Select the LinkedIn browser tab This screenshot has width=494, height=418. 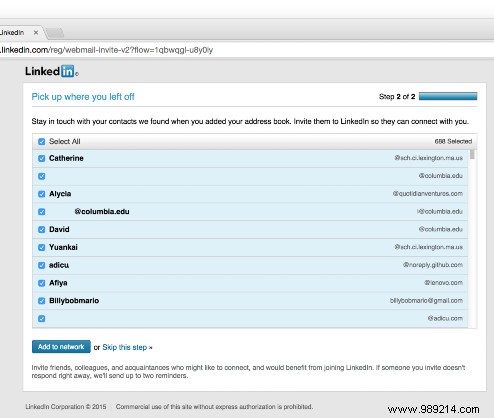click(20, 33)
